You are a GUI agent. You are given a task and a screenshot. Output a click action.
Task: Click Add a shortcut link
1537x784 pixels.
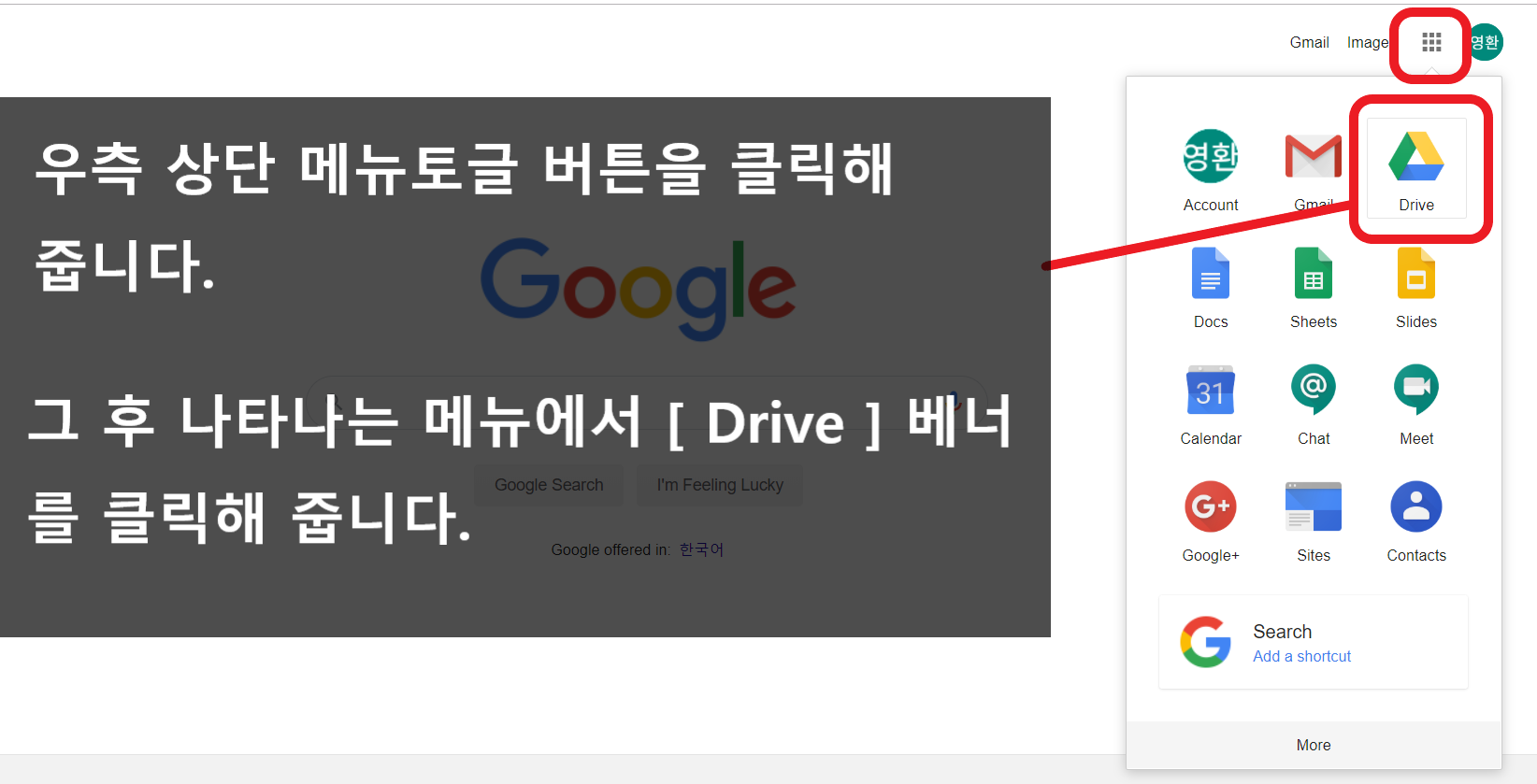click(1301, 656)
